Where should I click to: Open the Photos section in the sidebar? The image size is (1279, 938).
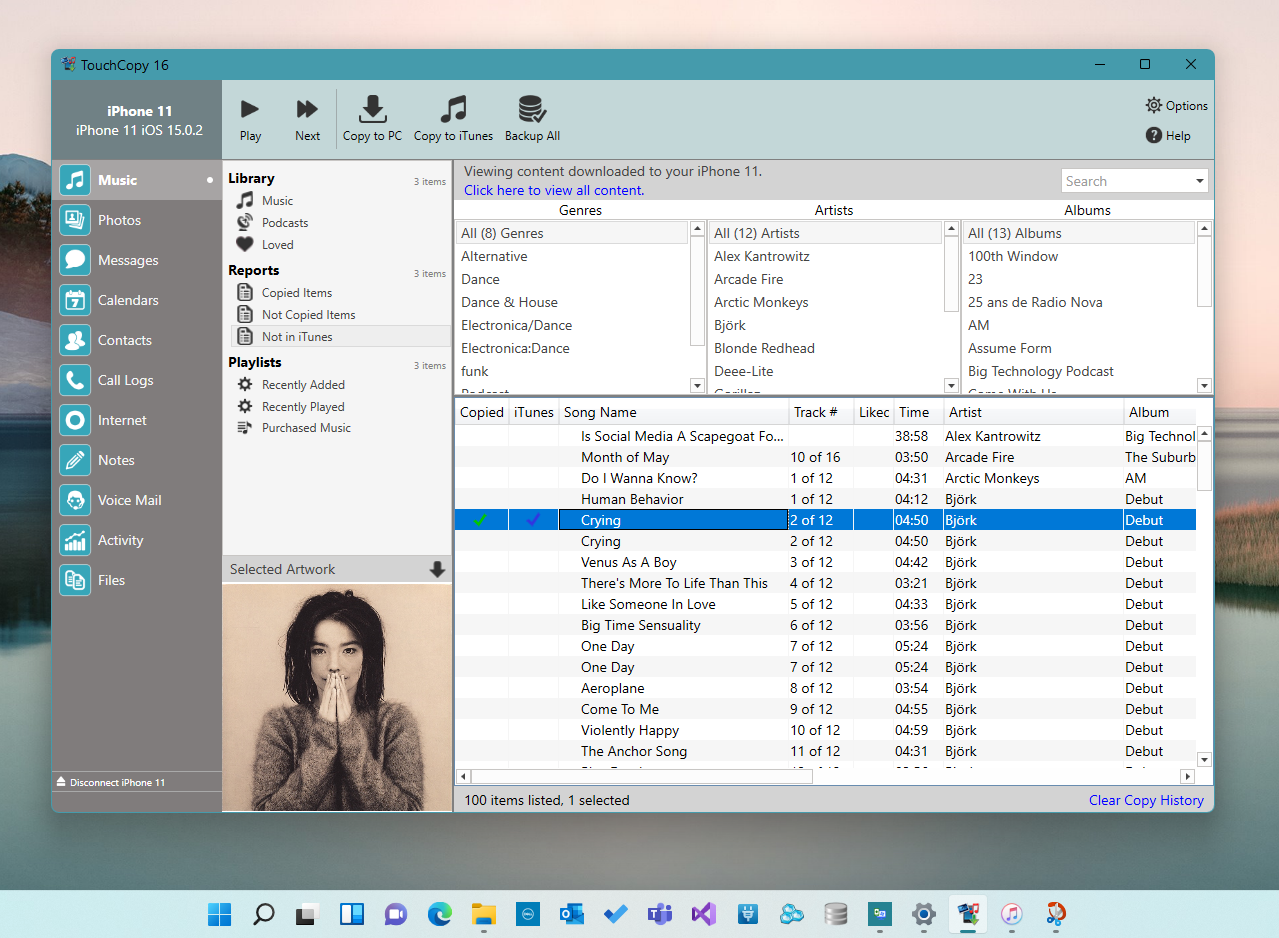[136, 220]
